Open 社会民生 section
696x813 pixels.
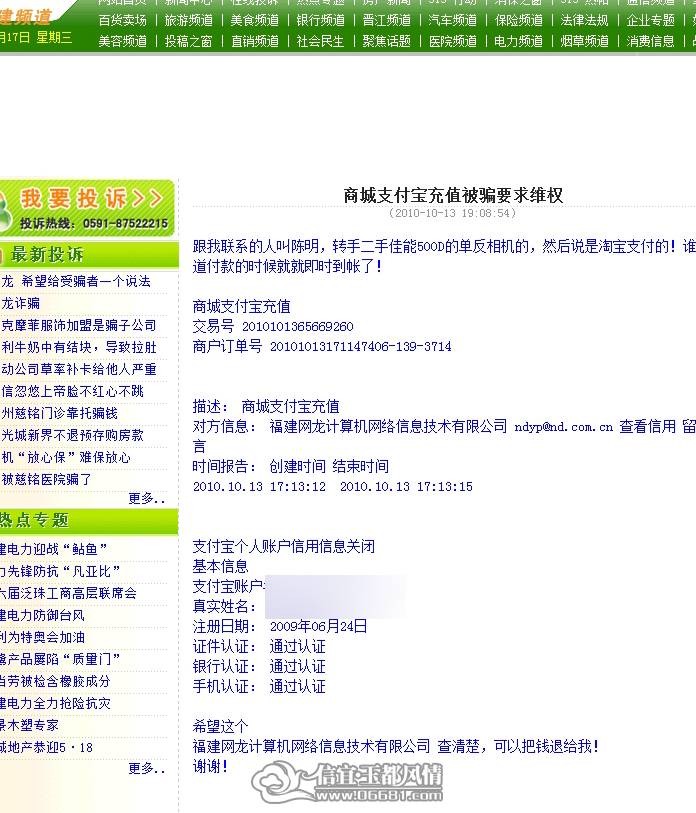pos(321,41)
